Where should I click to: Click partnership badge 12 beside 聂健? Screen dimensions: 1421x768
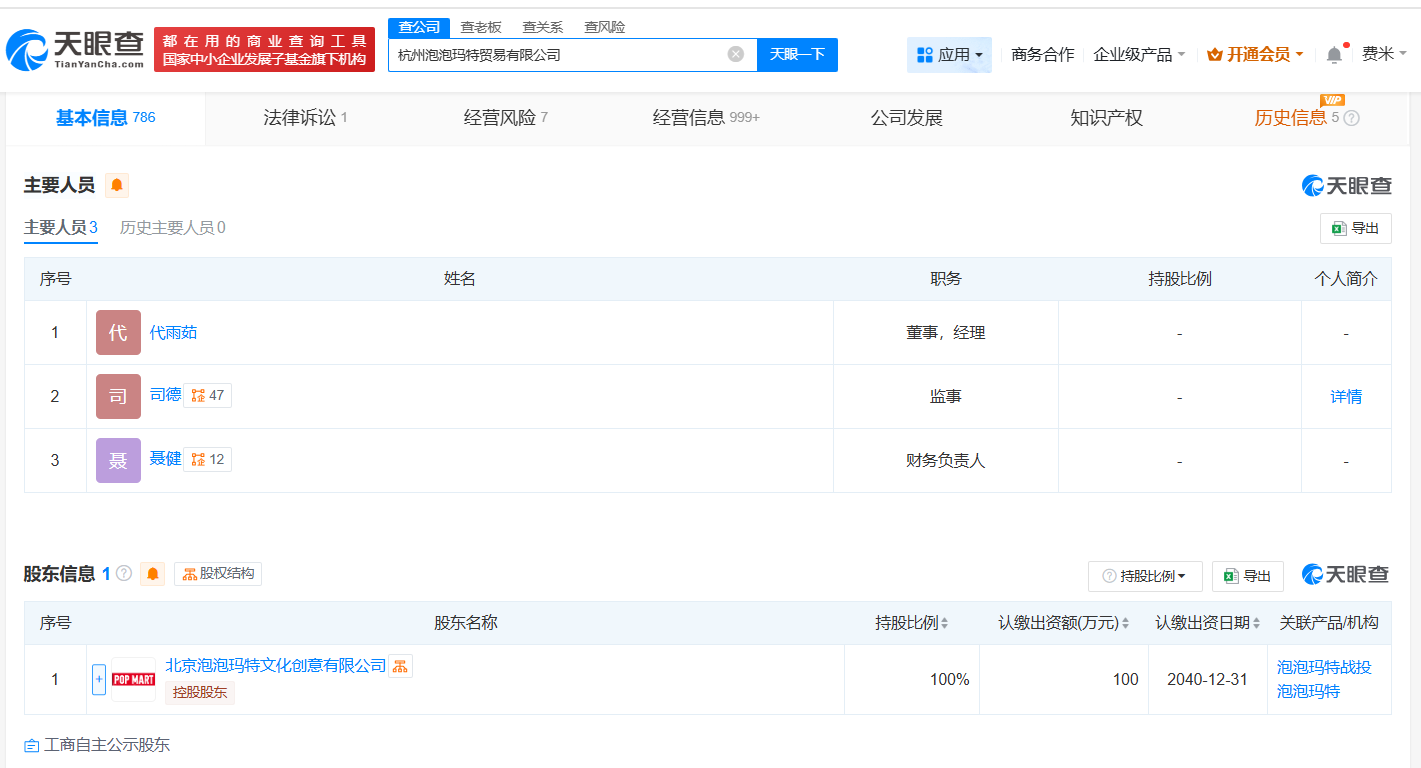pyautogui.click(x=207, y=459)
